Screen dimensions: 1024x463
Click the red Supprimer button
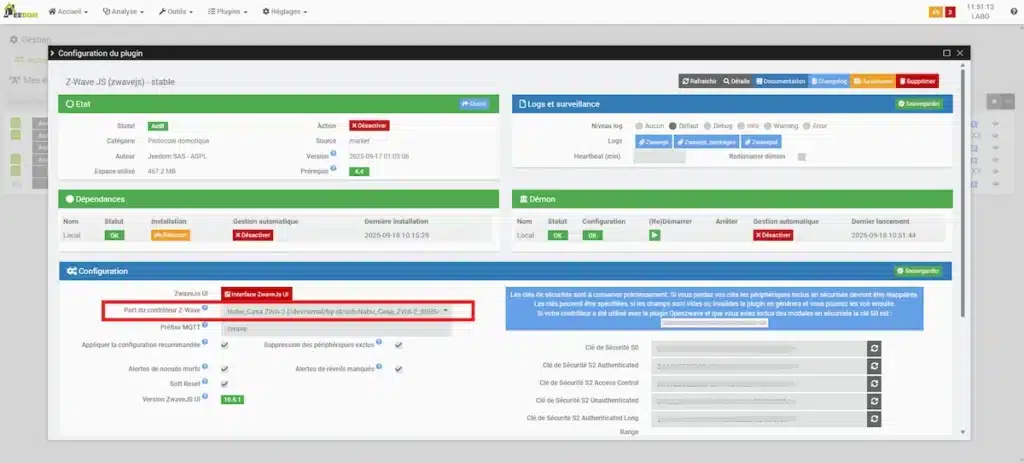point(918,82)
